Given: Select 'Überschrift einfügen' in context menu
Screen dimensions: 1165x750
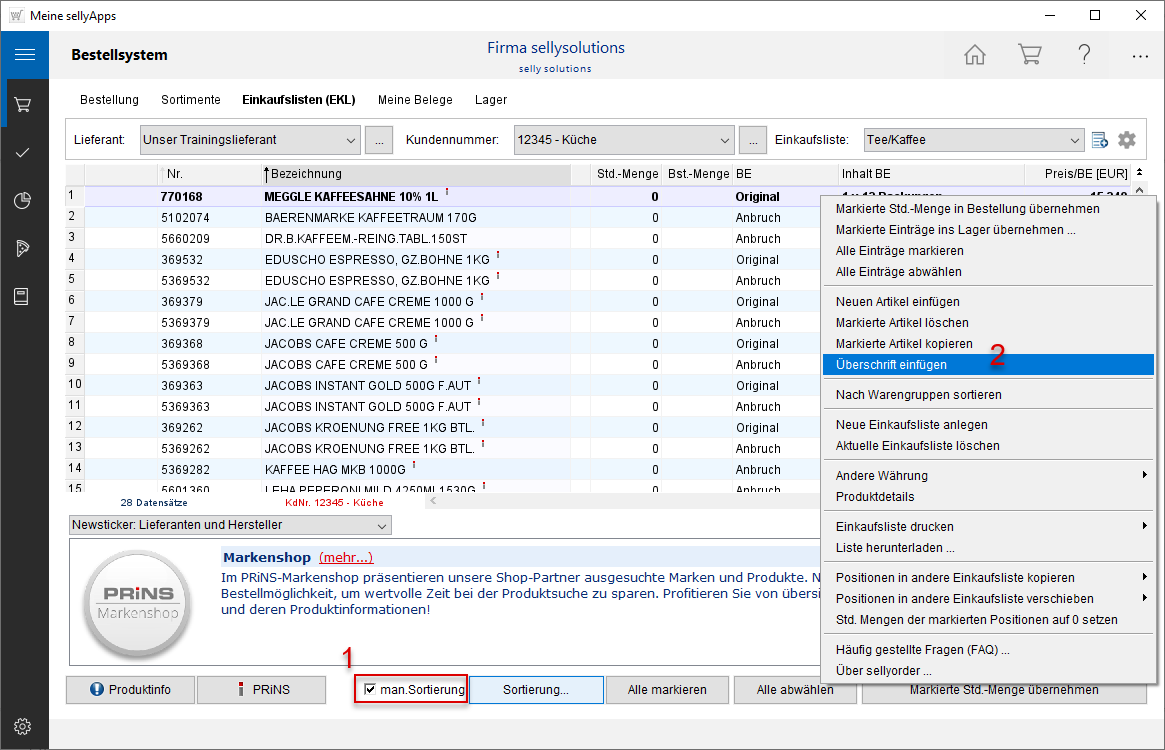Looking at the screenshot, I should [x=891, y=365].
